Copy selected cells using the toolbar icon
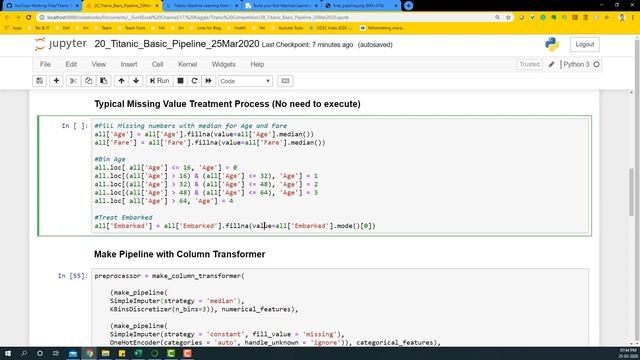The width and height of the screenshot is (640, 360). click(89, 81)
